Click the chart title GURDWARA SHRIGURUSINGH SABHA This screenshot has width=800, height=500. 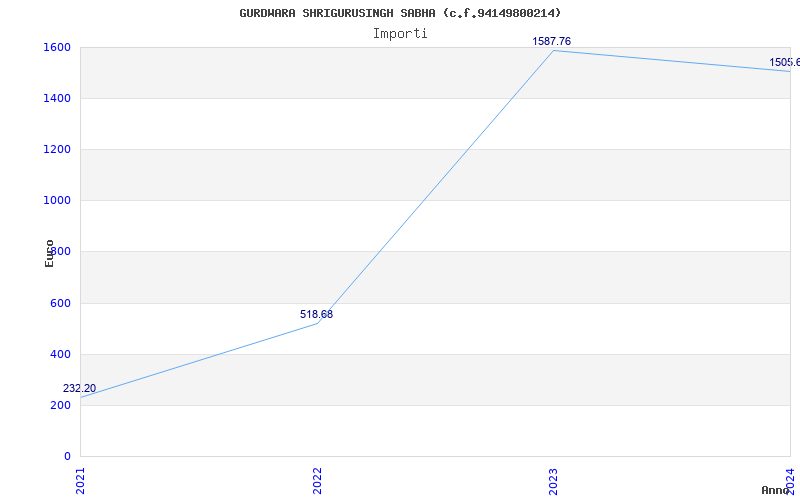click(x=399, y=13)
